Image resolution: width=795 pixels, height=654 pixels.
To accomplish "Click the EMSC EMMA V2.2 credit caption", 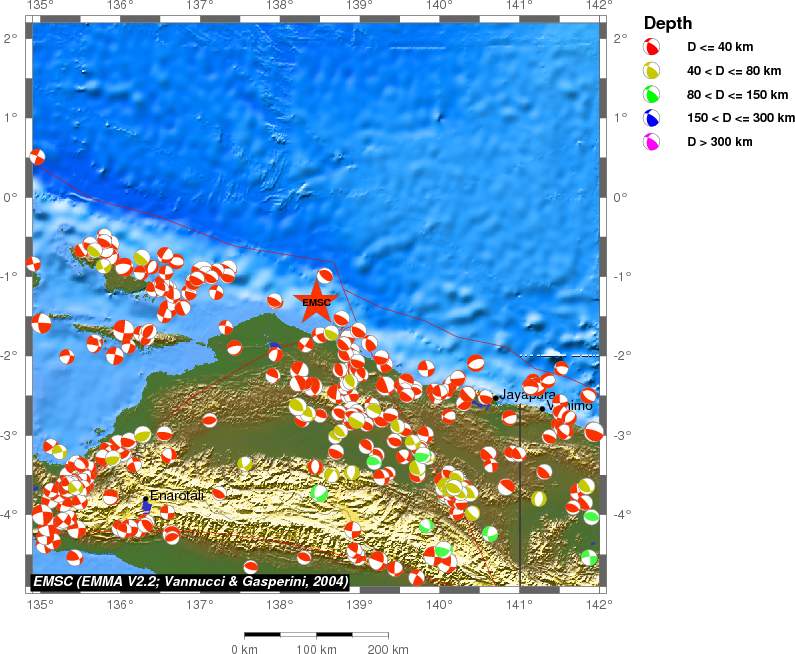I will [x=191, y=581].
